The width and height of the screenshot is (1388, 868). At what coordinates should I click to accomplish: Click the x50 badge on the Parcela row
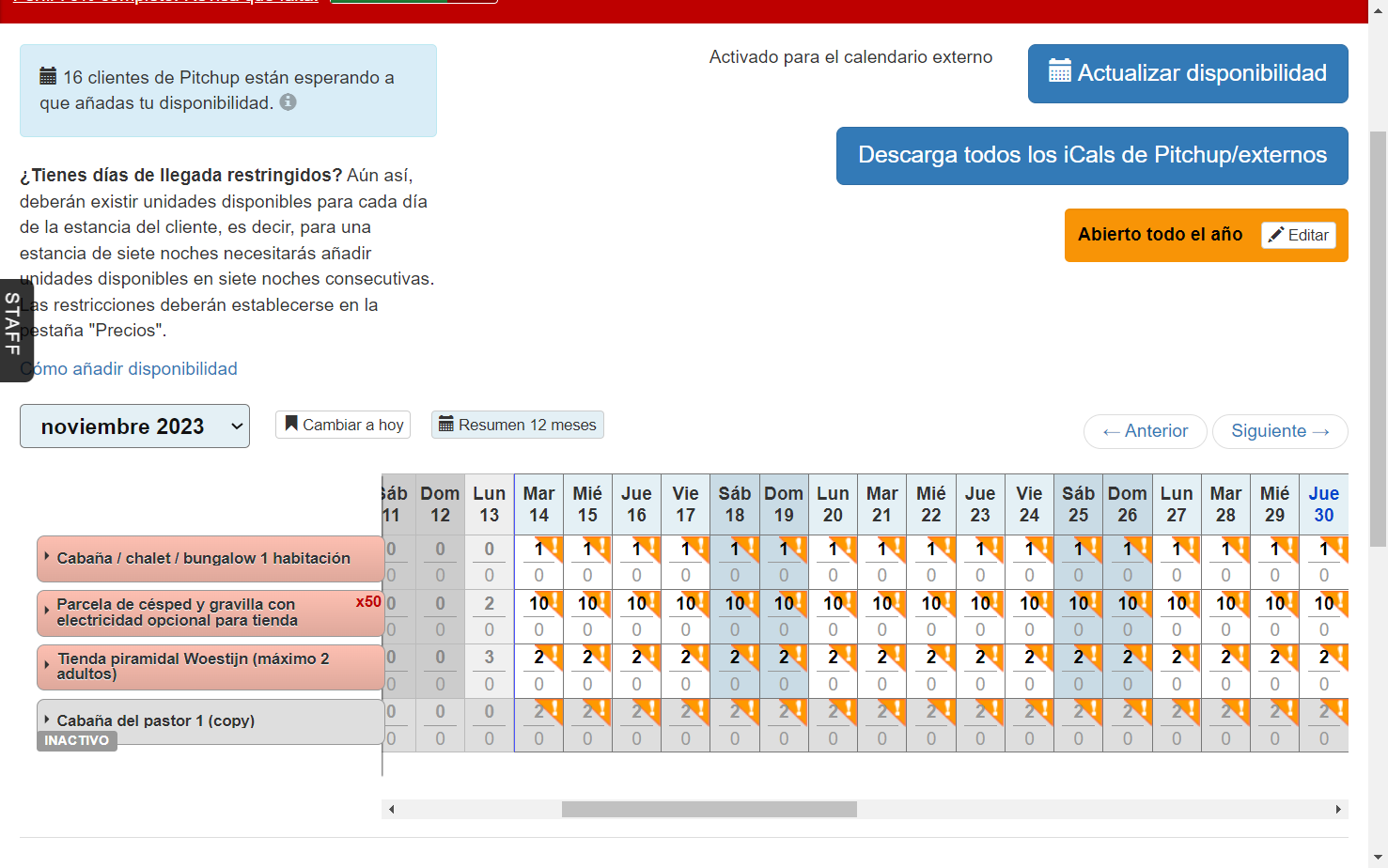click(x=368, y=602)
